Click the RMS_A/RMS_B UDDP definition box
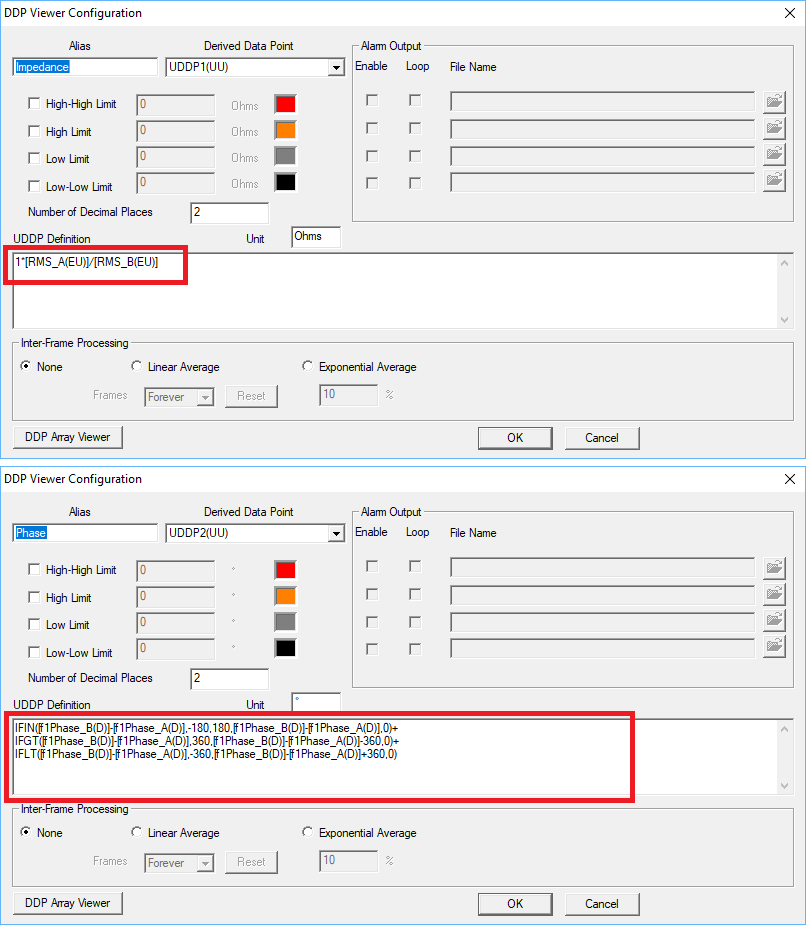 [x=396, y=291]
